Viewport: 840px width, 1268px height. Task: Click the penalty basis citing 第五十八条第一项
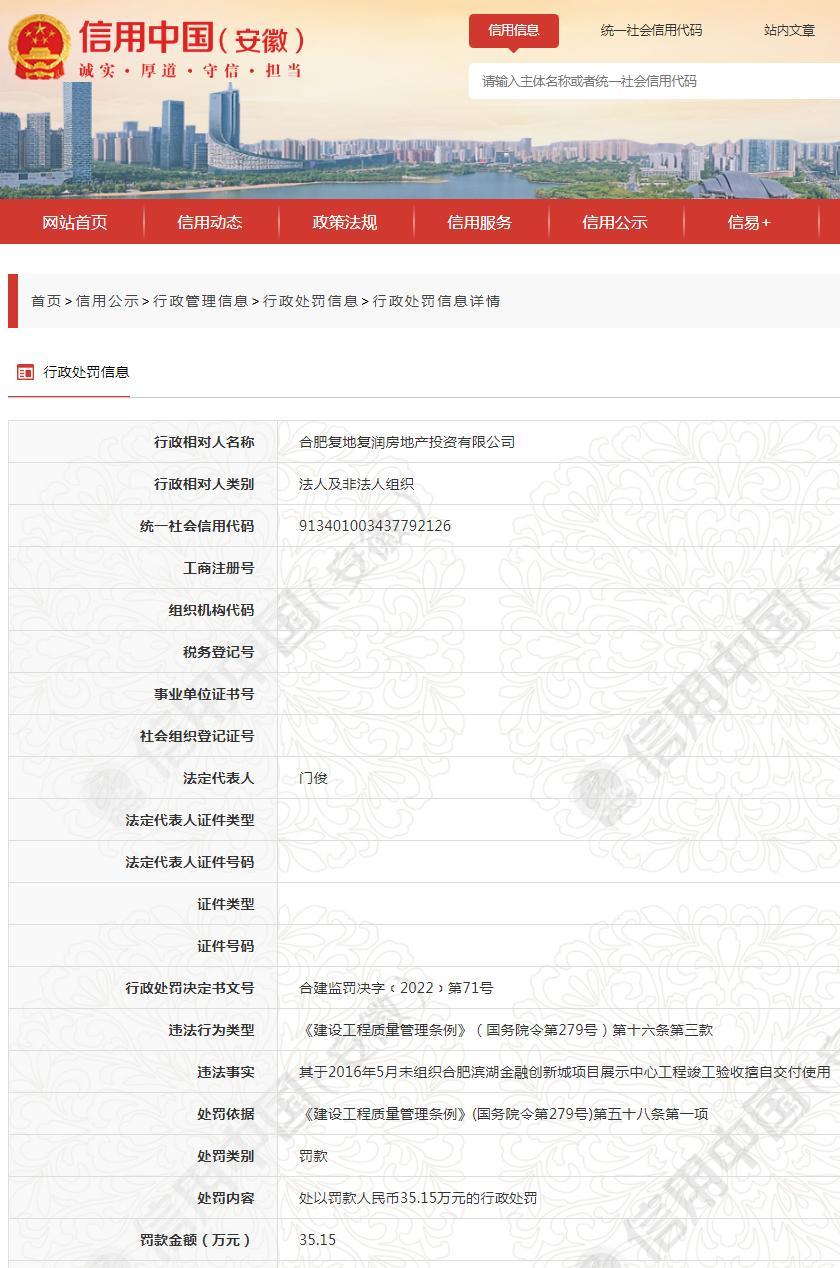click(503, 1114)
